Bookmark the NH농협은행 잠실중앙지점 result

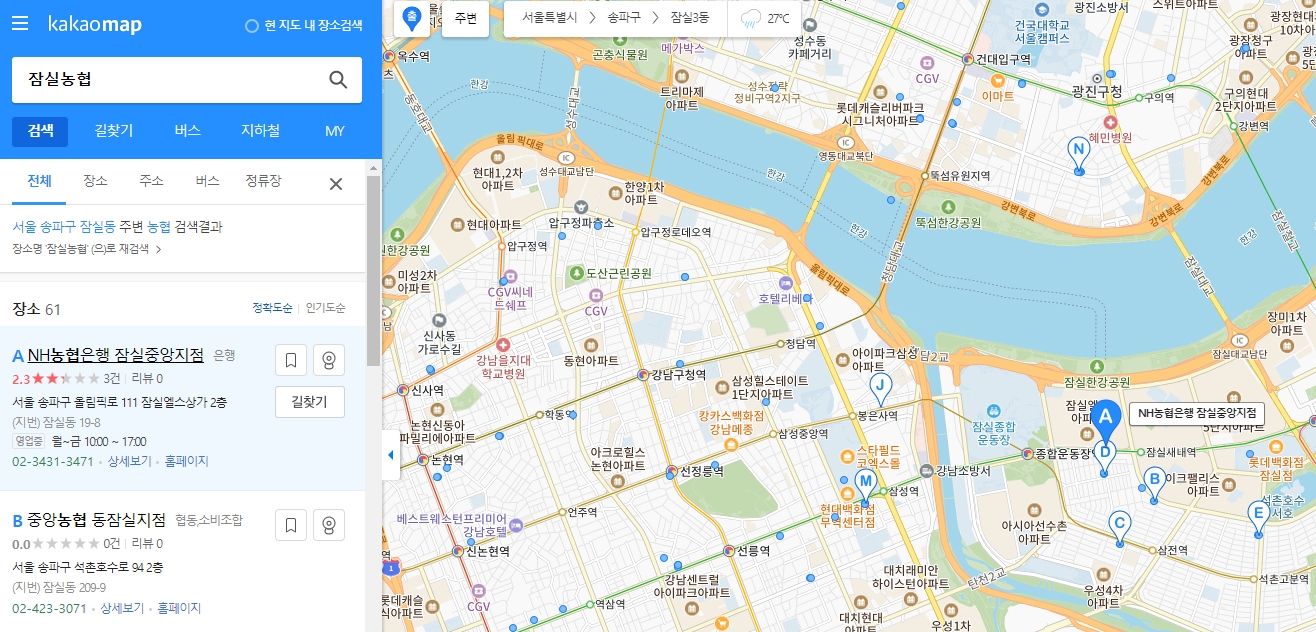click(290, 359)
